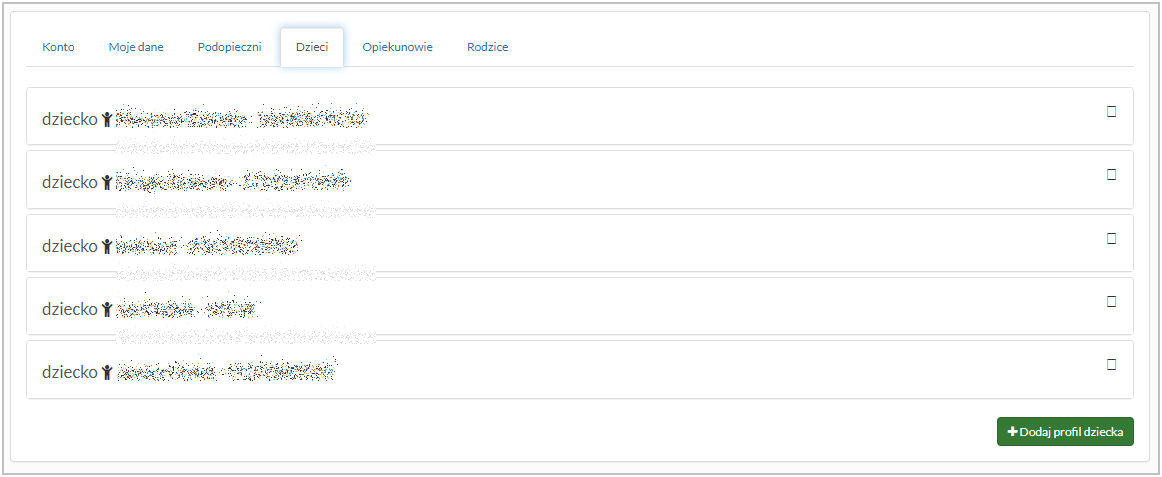
Task: Check the box in the fourth child row
Action: click(1111, 301)
